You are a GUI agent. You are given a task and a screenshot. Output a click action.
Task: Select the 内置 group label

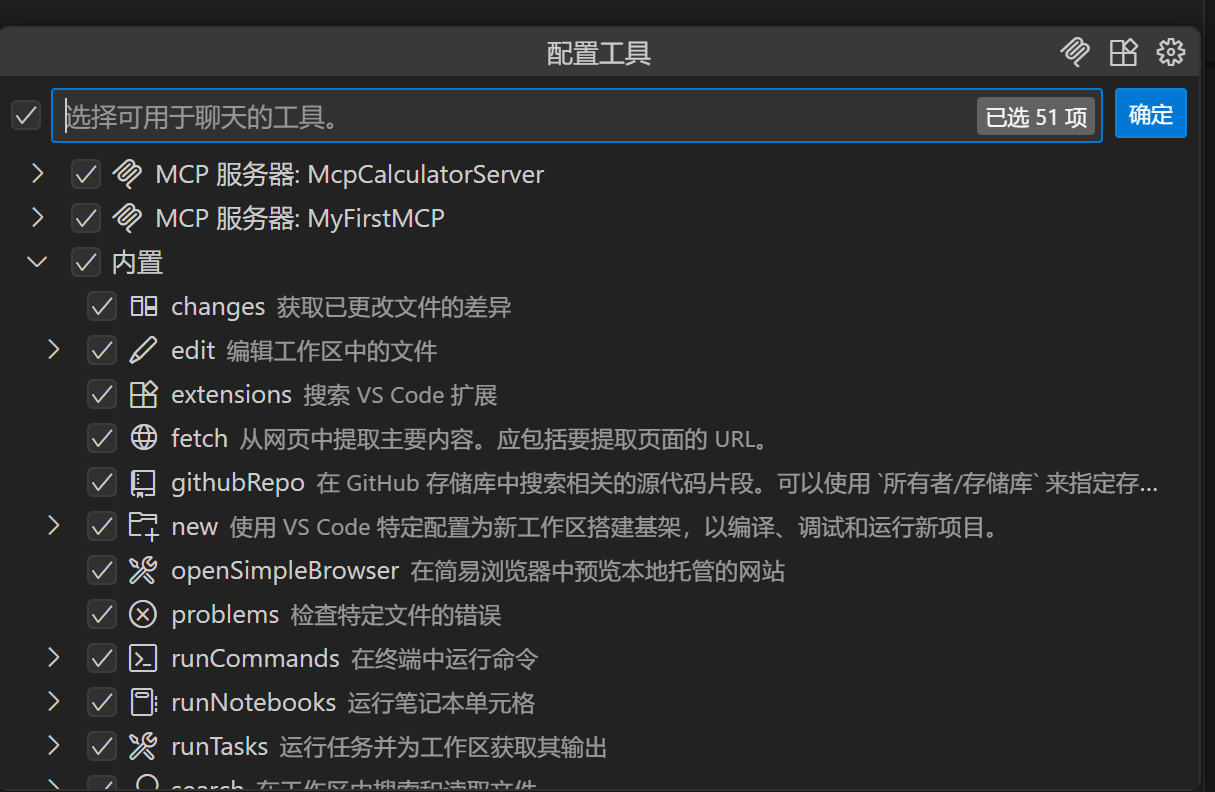[x=137, y=262]
